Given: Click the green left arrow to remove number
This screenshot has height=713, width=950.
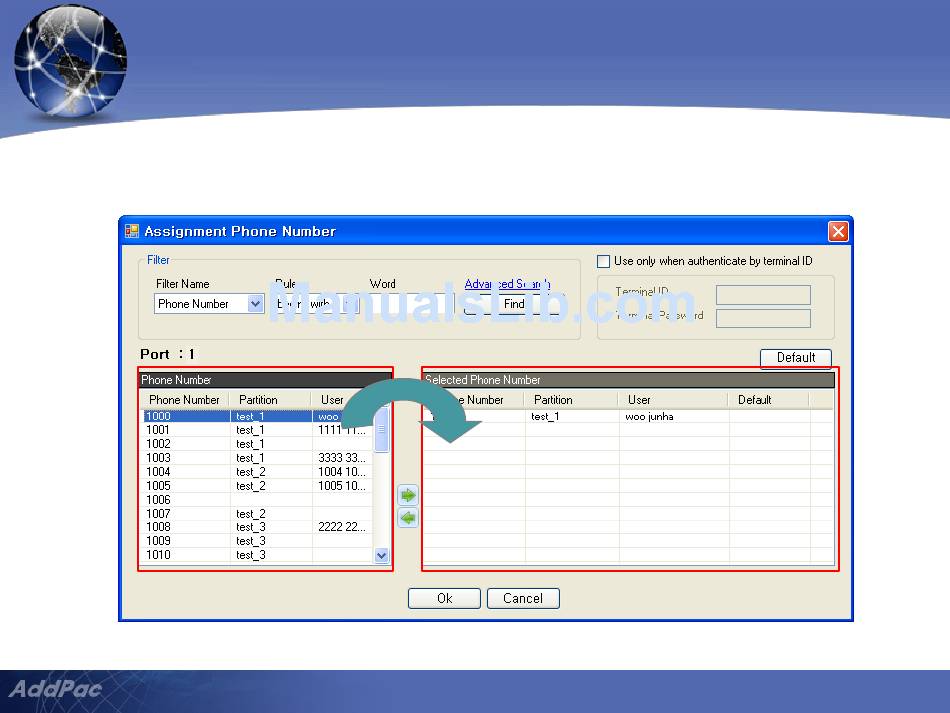Looking at the screenshot, I should [407, 518].
